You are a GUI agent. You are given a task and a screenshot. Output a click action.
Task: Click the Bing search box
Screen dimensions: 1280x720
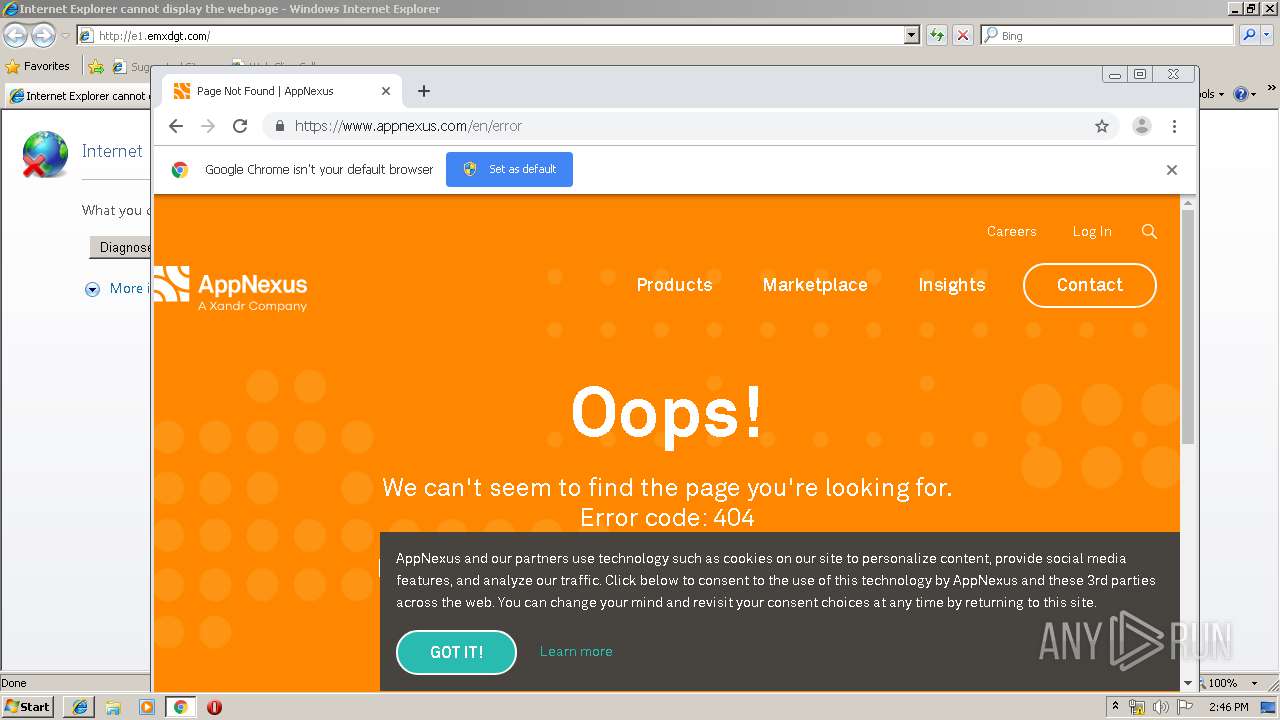pos(1107,36)
